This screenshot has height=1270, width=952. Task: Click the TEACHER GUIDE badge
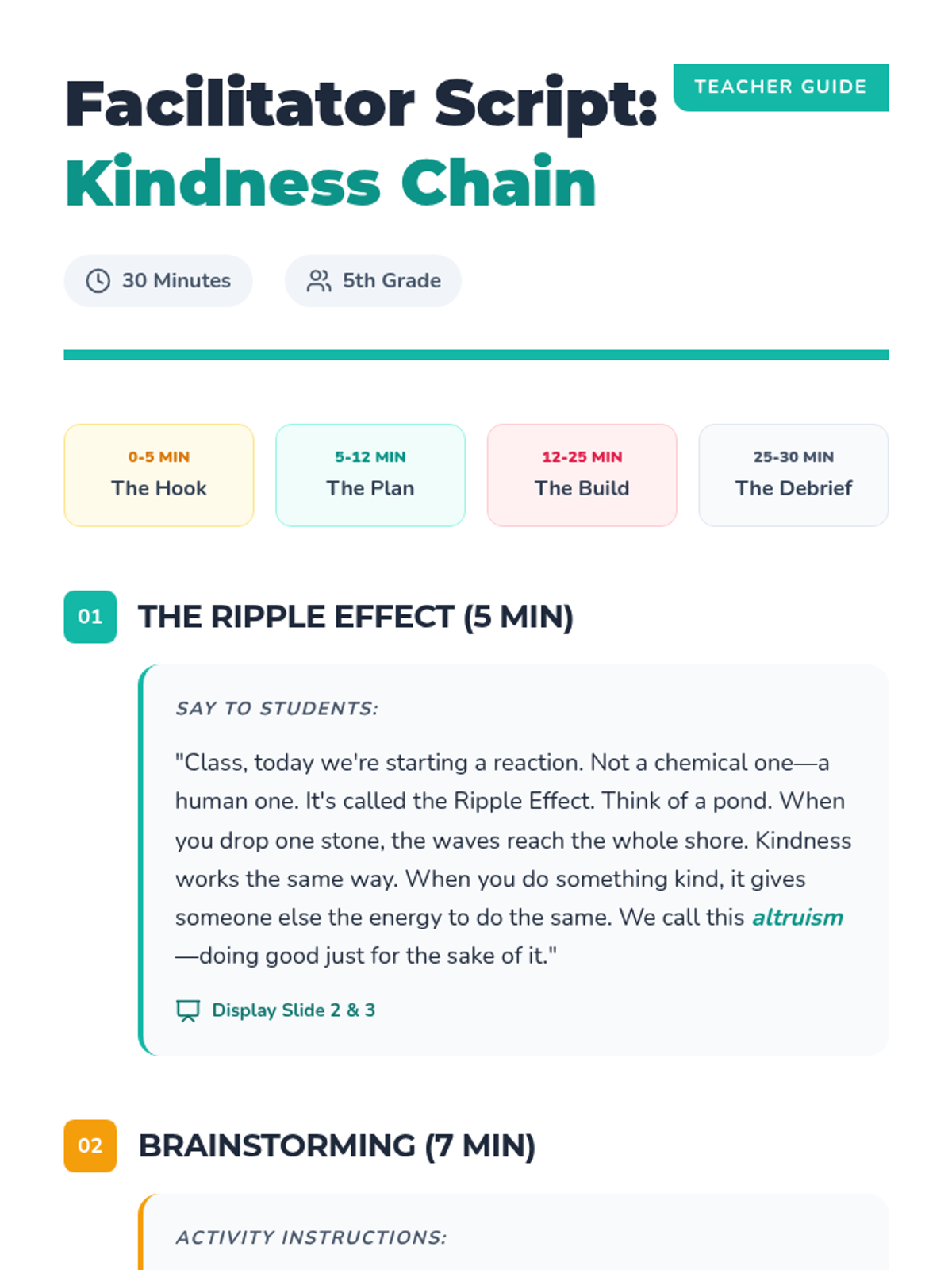pyautogui.click(x=781, y=87)
